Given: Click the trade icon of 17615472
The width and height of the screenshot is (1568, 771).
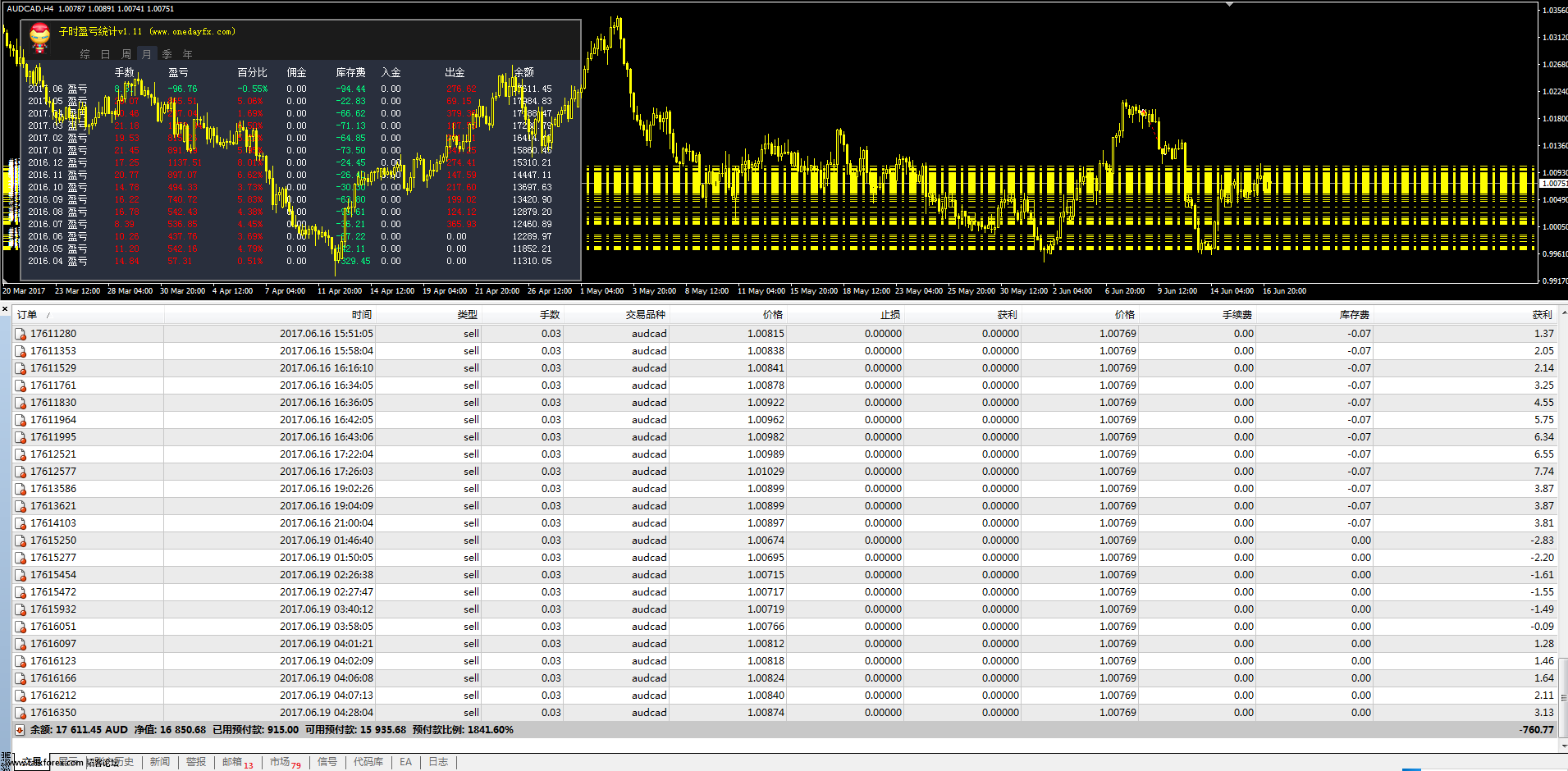Looking at the screenshot, I should (x=21, y=592).
